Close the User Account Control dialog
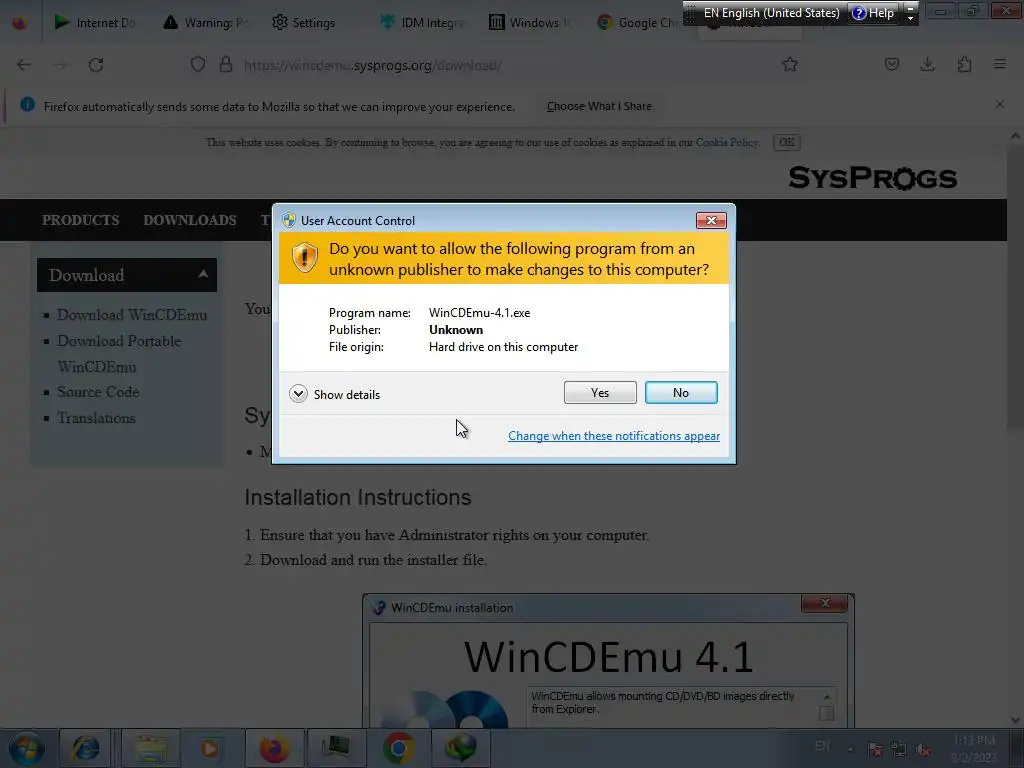1024x768 pixels. (x=711, y=221)
